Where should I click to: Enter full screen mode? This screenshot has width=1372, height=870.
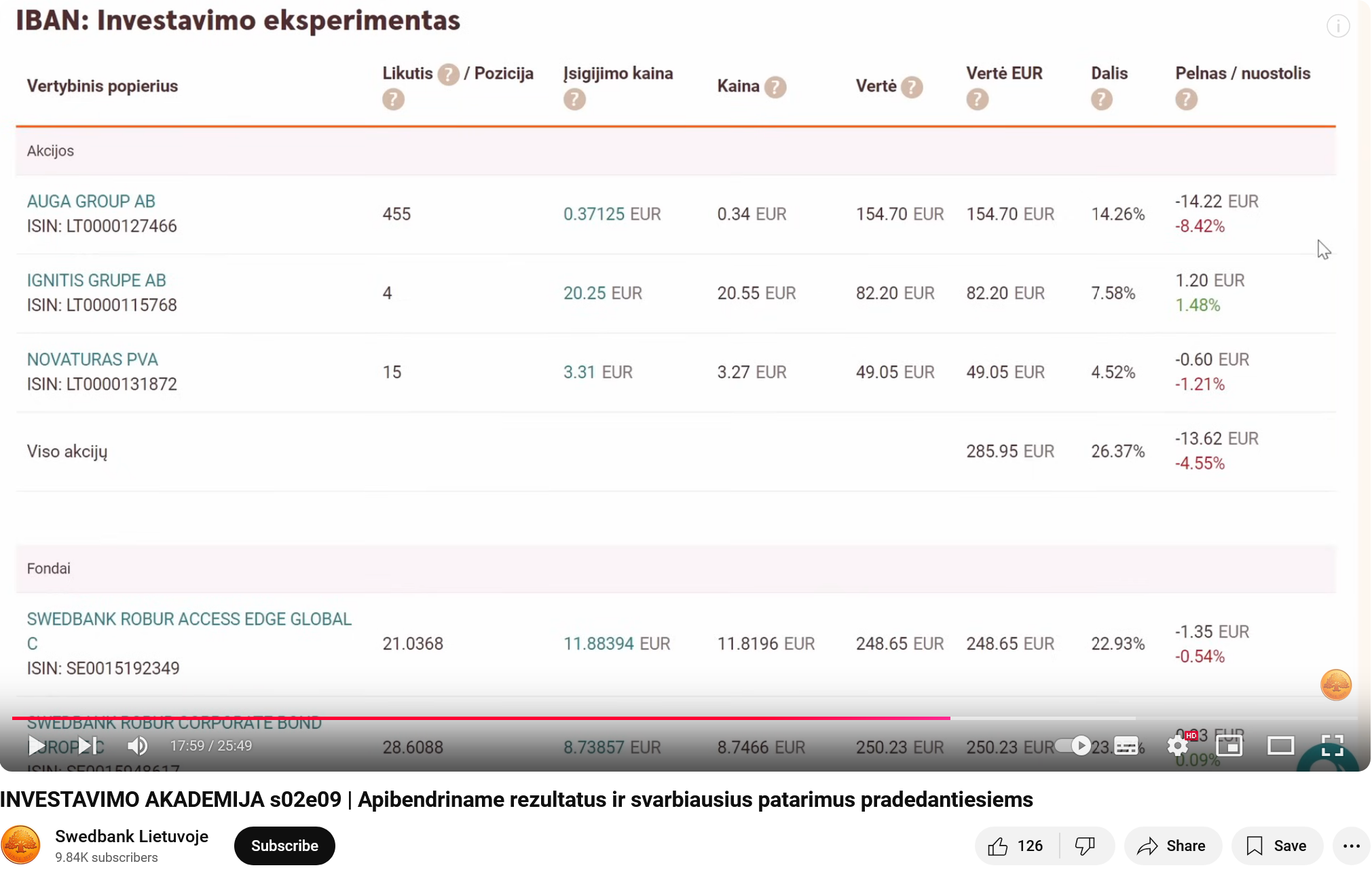1333,746
